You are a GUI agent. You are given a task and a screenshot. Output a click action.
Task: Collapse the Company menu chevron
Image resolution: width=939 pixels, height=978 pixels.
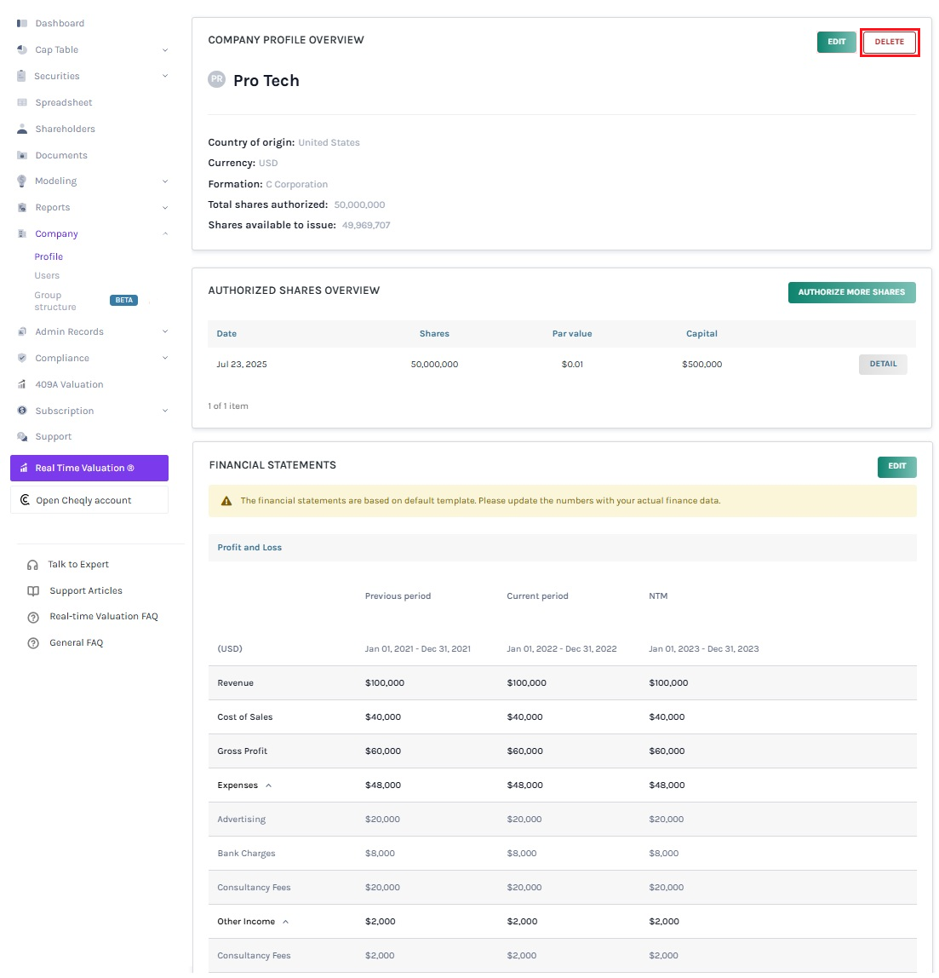coord(165,233)
